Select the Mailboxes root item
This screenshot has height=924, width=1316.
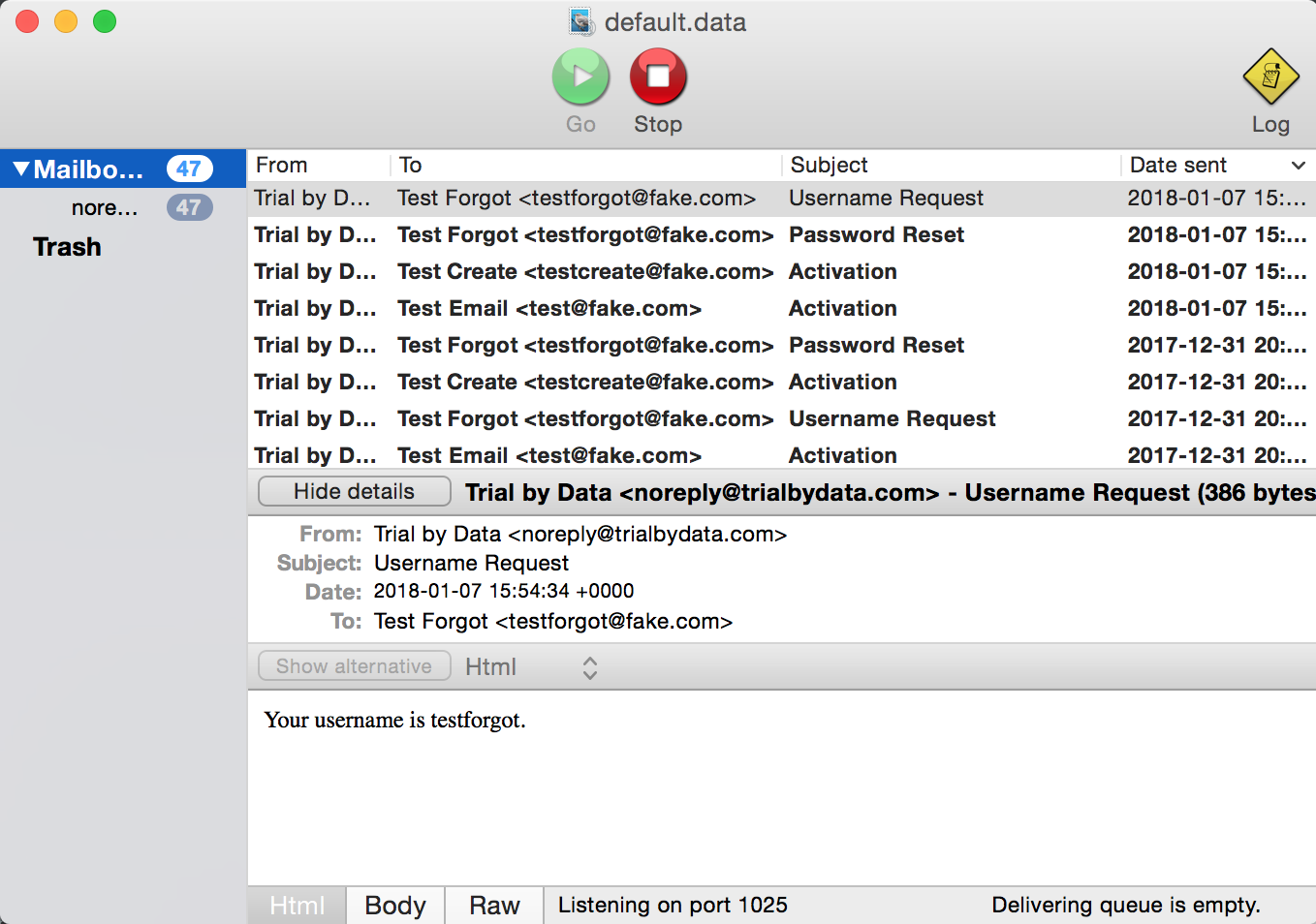123,169
